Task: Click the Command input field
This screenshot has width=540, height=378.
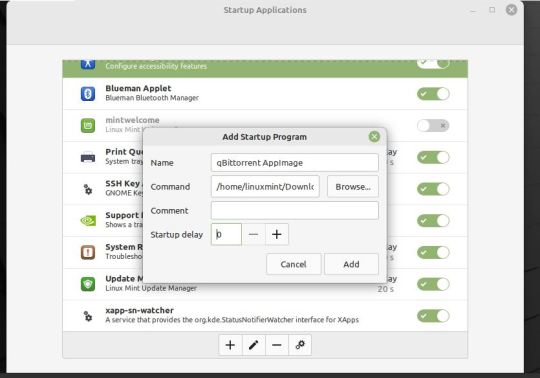Action: point(265,187)
